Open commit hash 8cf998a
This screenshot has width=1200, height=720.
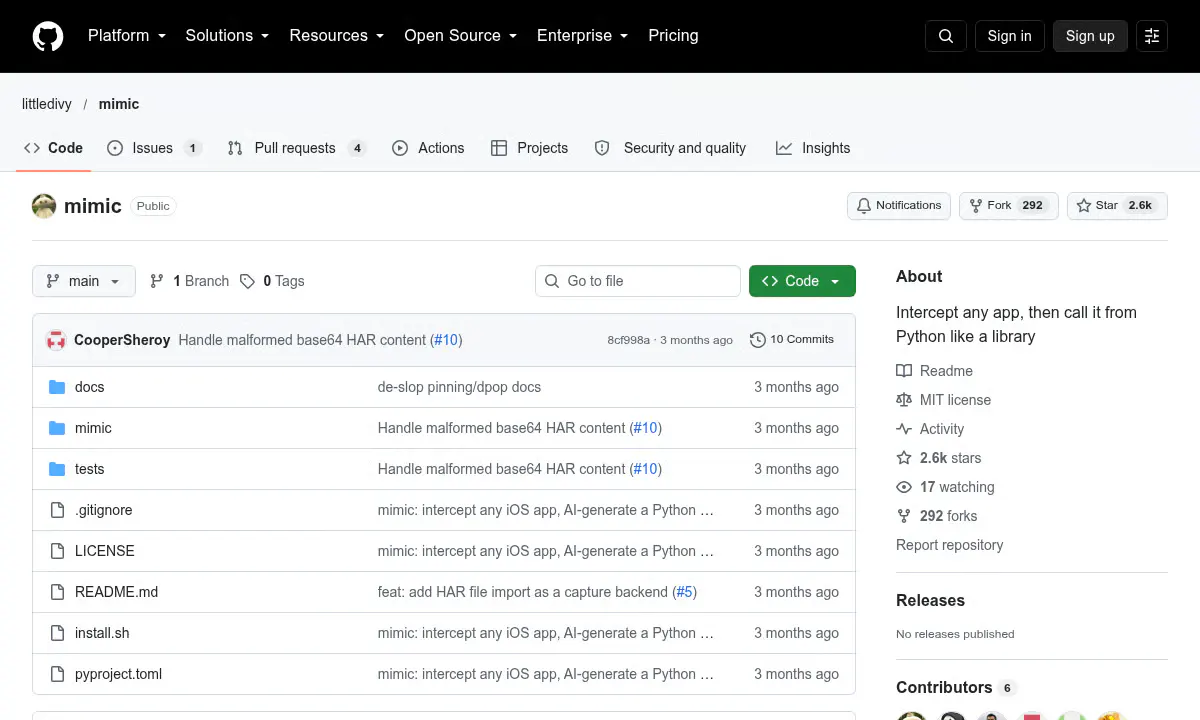(x=628, y=340)
